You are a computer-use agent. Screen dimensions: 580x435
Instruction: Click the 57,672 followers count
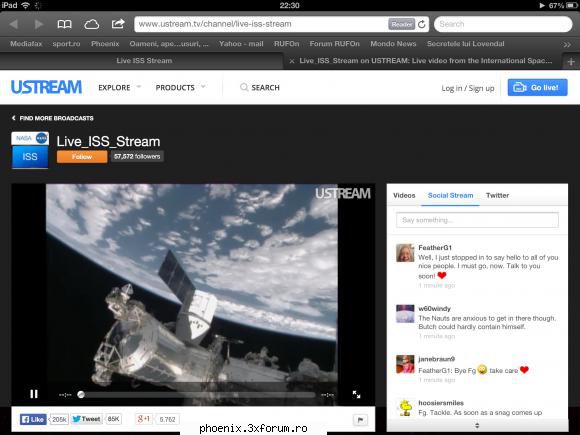pyautogui.click(x=137, y=156)
